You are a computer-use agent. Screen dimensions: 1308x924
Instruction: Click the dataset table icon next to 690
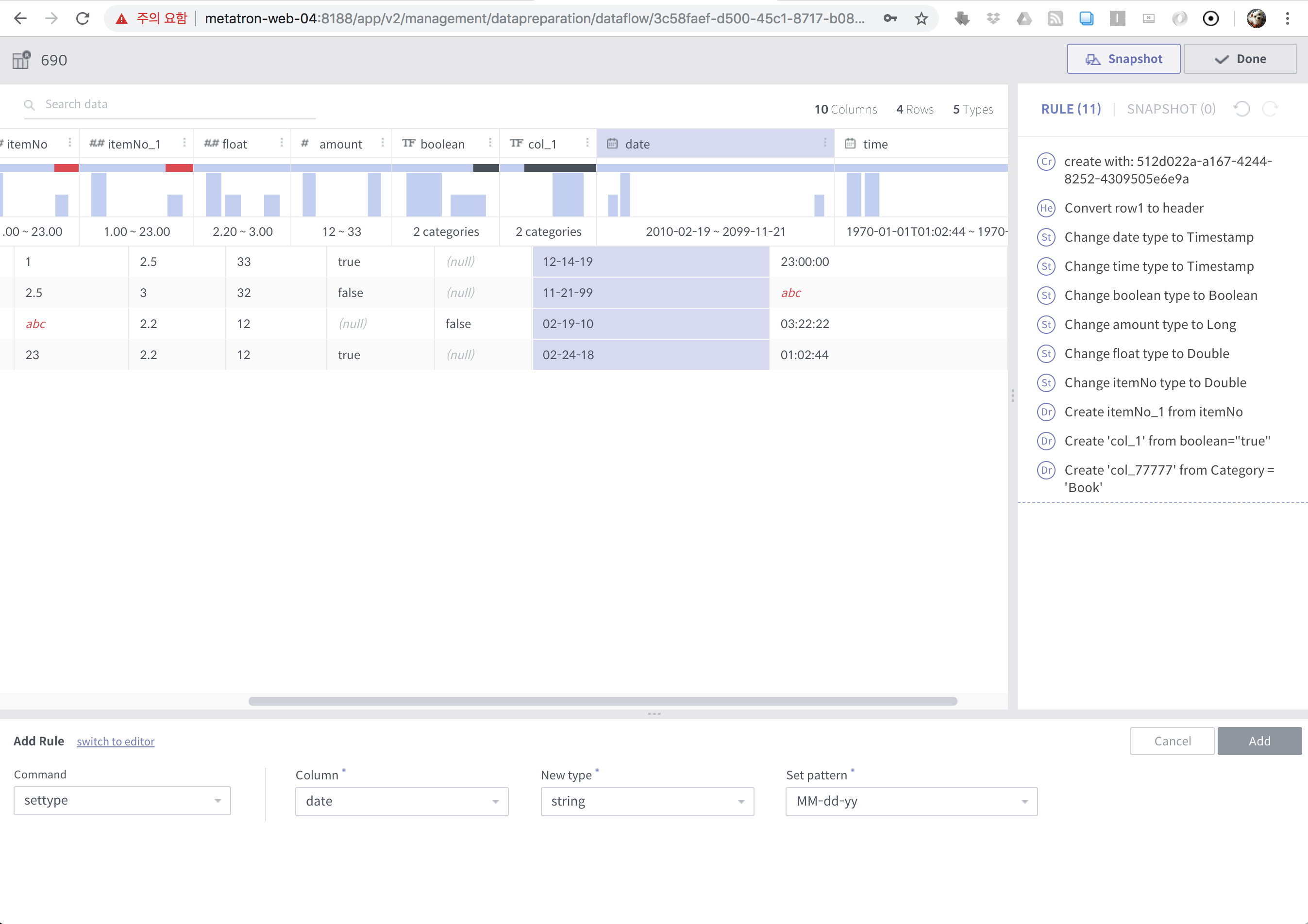click(22, 60)
